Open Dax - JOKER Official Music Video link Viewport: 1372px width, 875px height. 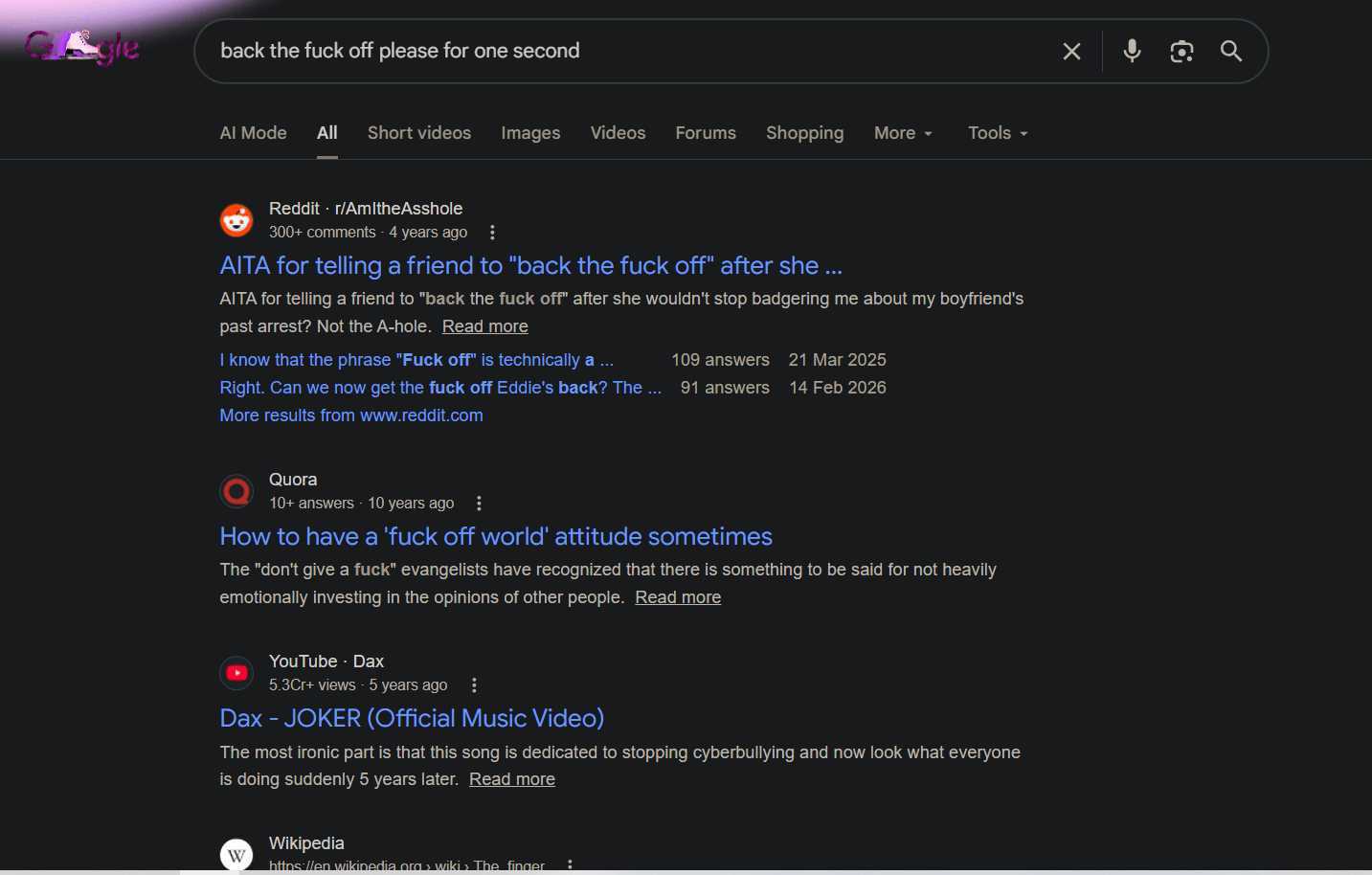pos(412,718)
